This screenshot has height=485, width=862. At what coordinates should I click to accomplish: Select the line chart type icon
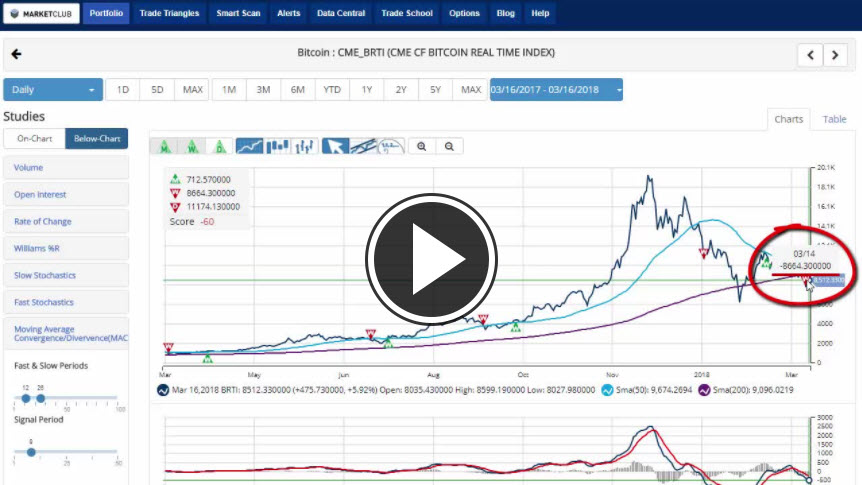[249, 146]
